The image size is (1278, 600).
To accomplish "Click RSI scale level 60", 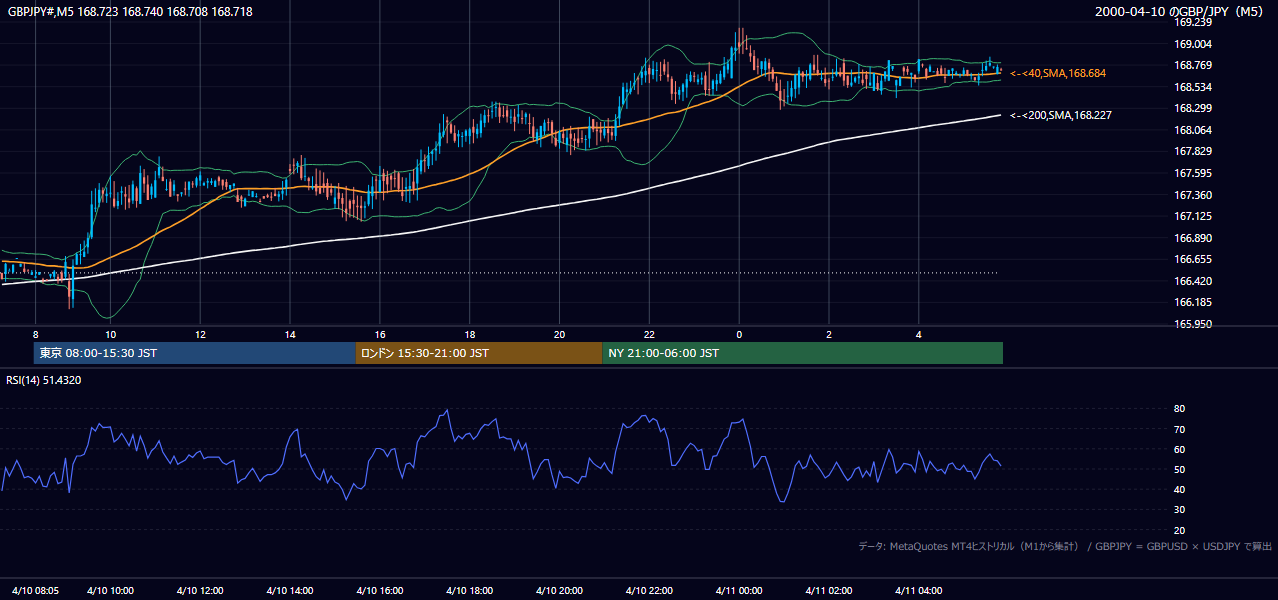I will point(1179,449).
